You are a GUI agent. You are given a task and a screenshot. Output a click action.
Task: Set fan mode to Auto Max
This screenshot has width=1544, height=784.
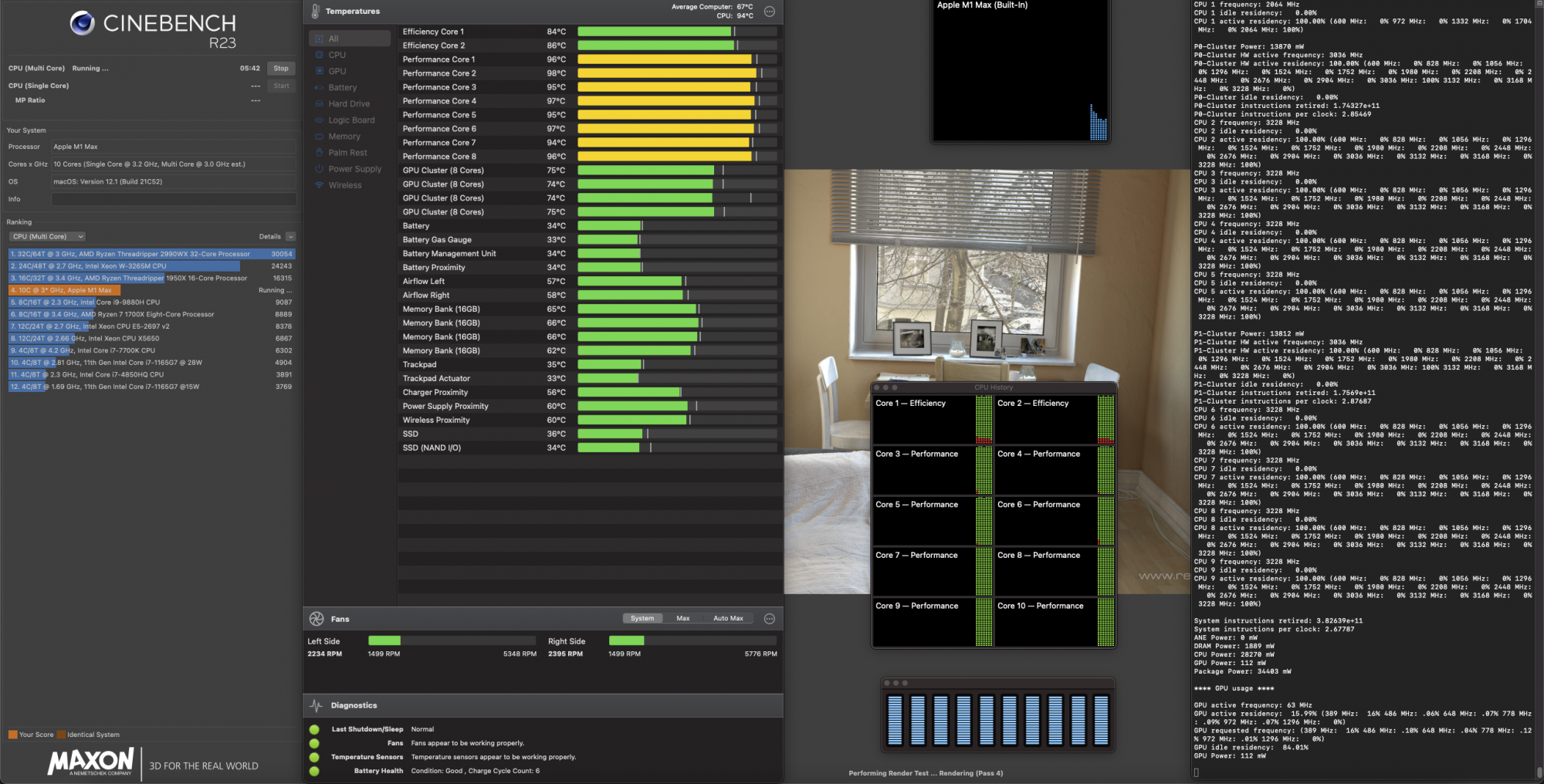[728, 618]
